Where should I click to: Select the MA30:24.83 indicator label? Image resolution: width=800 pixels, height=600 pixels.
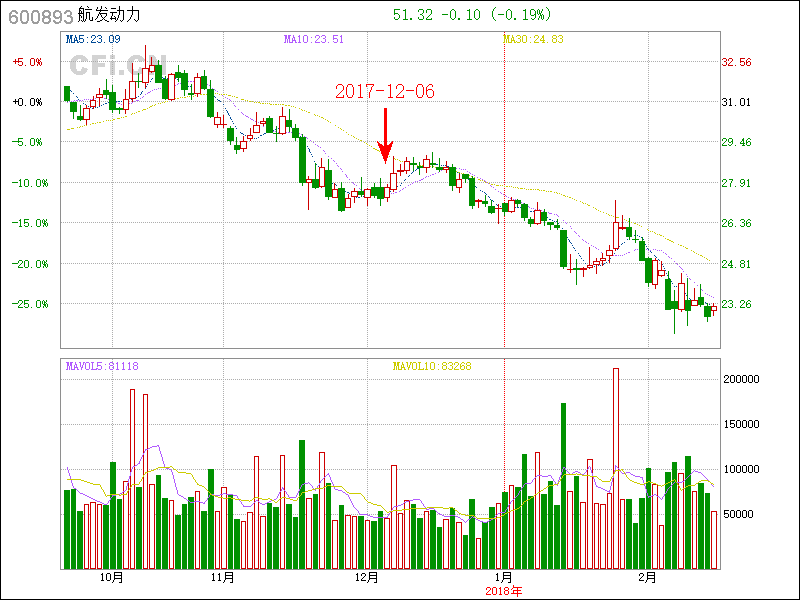click(x=533, y=40)
